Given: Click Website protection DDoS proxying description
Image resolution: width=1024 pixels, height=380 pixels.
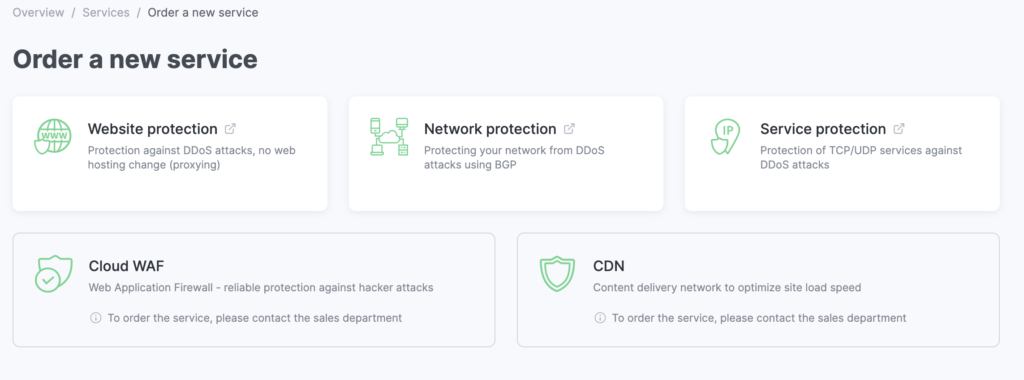Looking at the screenshot, I should 192,157.
